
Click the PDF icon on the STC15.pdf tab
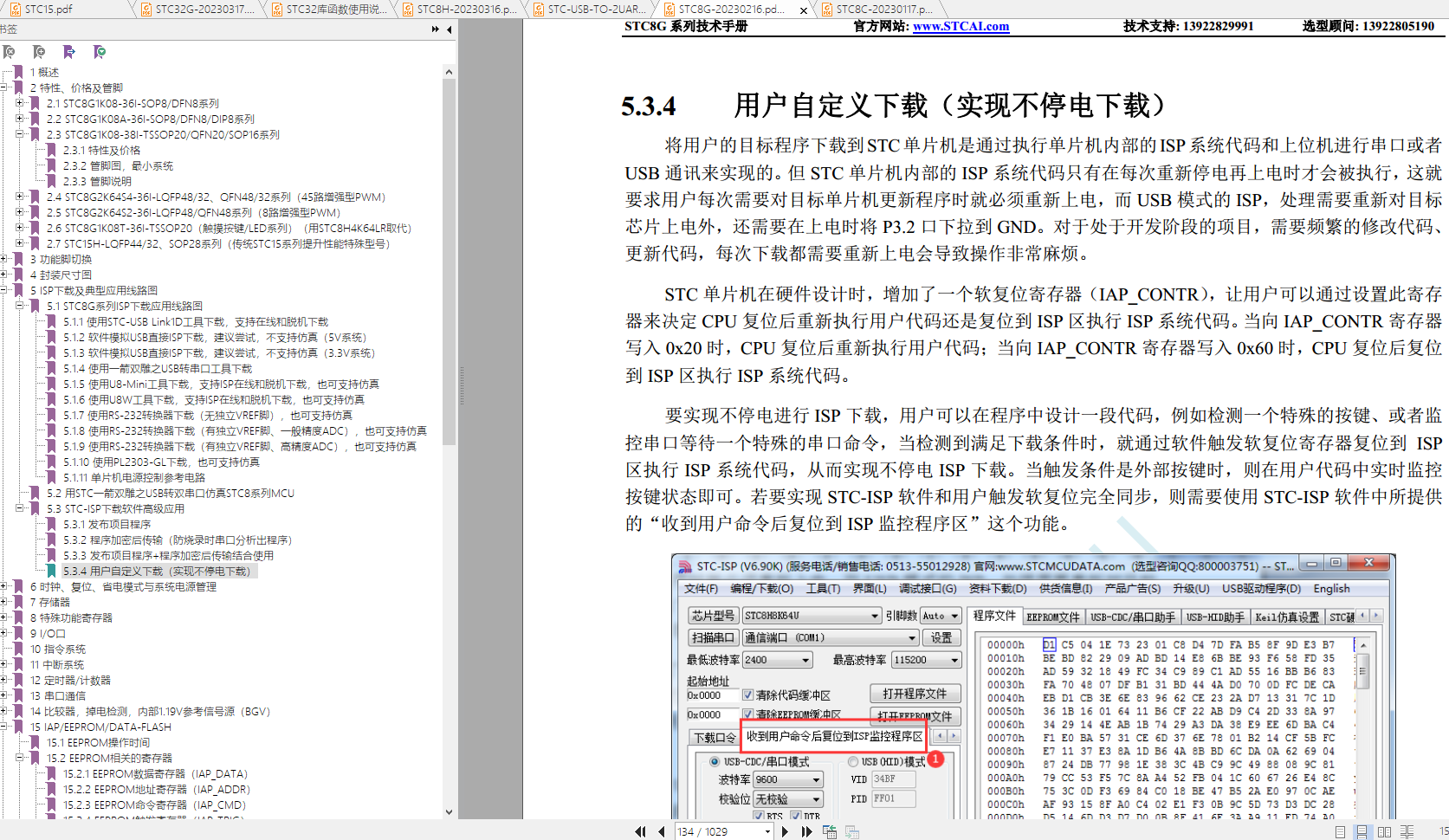tap(16, 10)
